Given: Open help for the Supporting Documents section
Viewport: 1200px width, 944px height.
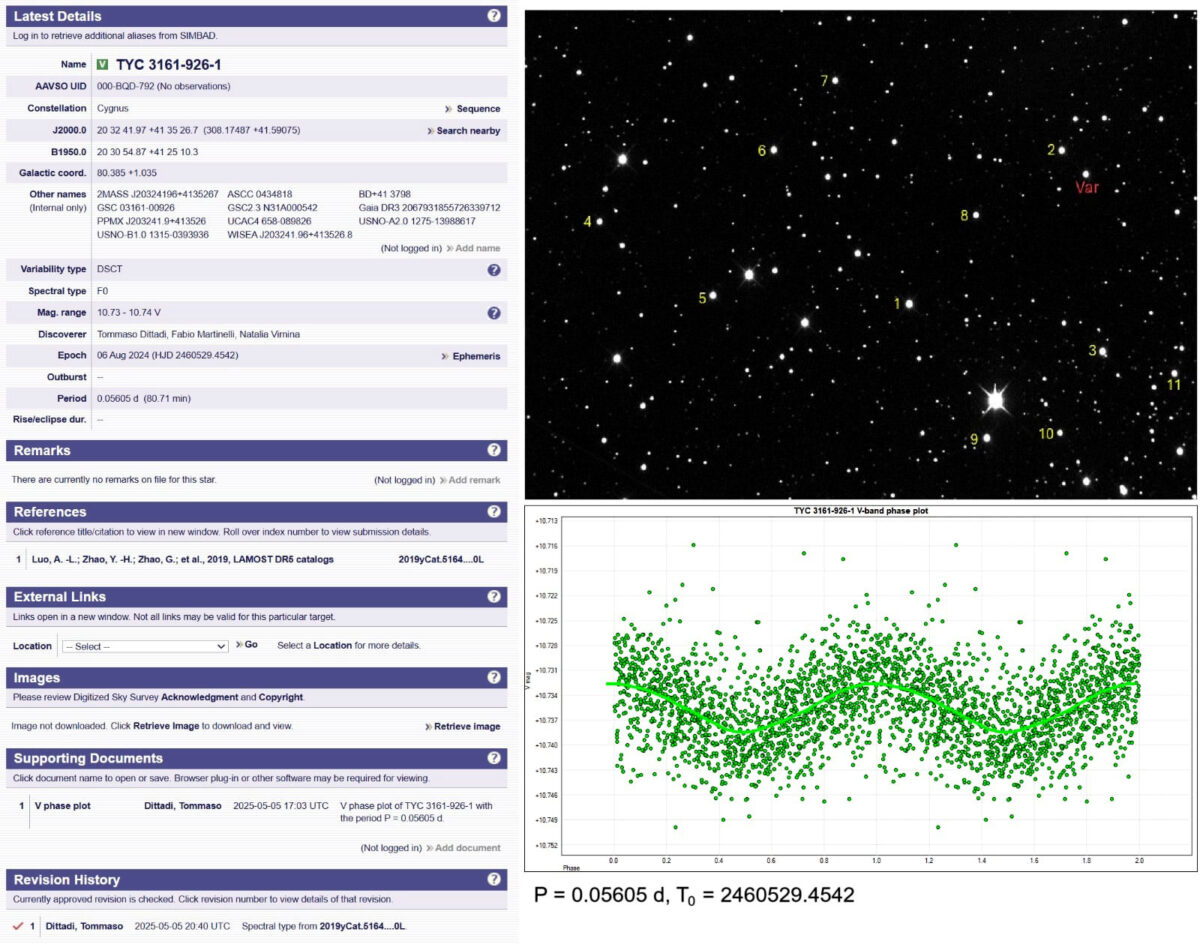Looking at the screenshot, I should 493,758.
